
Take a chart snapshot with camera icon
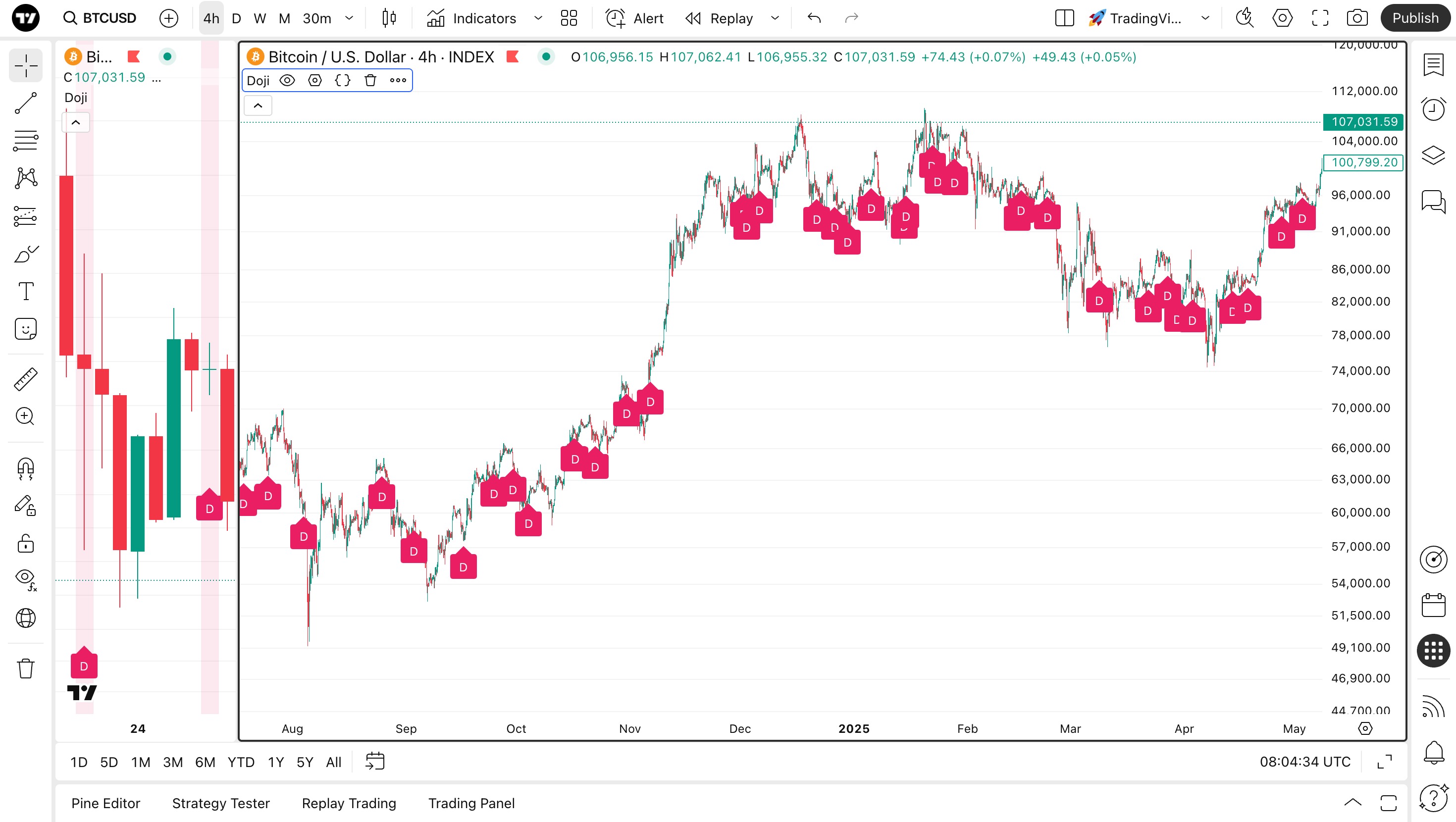[x=1356, y=18]
